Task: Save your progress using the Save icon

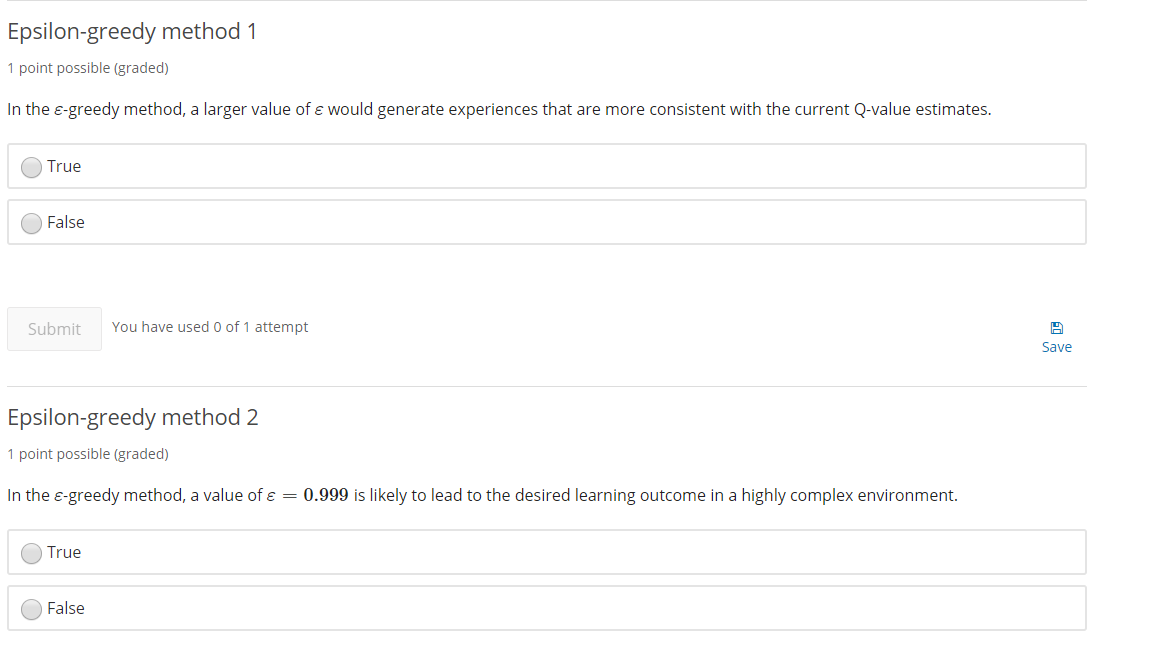Action: click(1057, 326)
